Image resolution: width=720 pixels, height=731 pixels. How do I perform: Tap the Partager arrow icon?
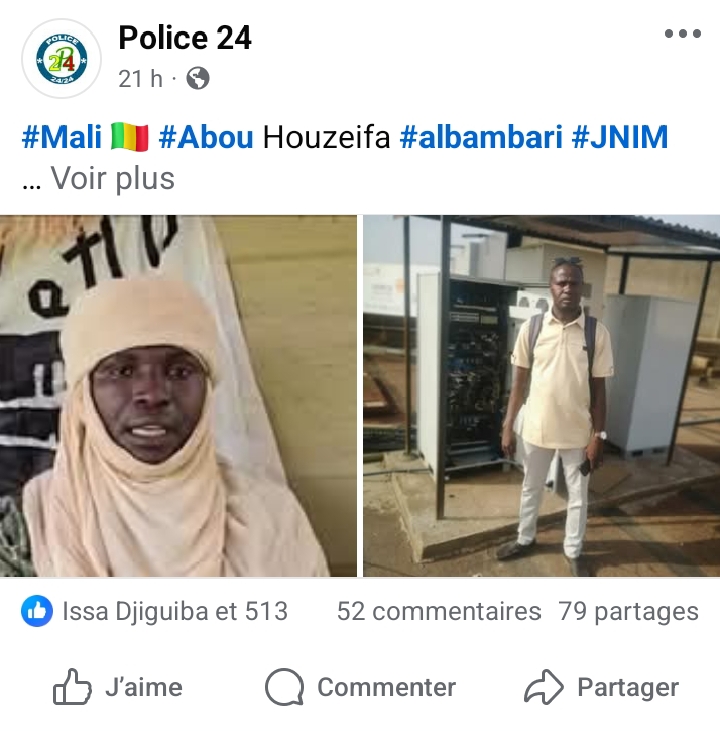544,687
